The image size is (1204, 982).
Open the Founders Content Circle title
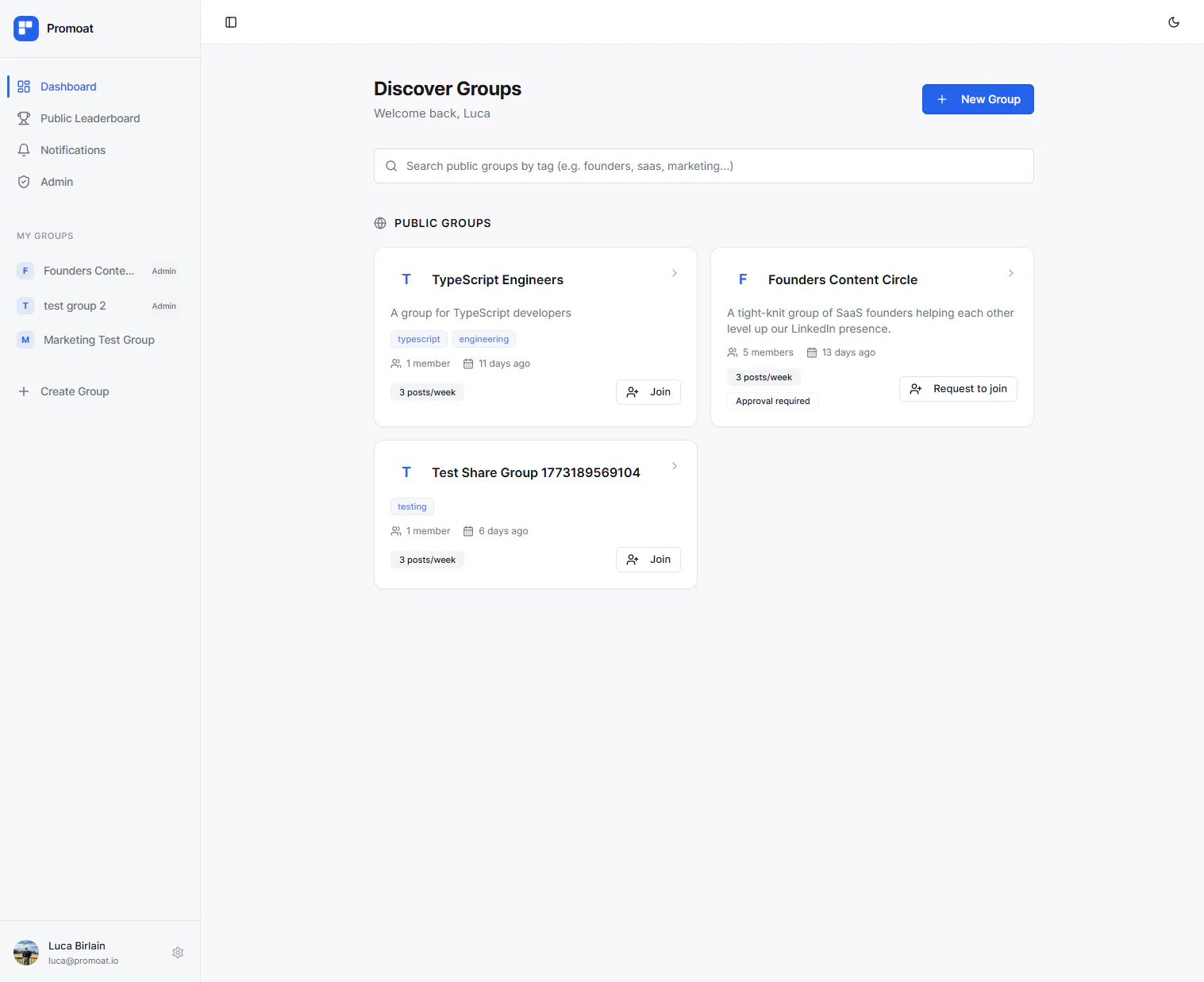[843, 279]
